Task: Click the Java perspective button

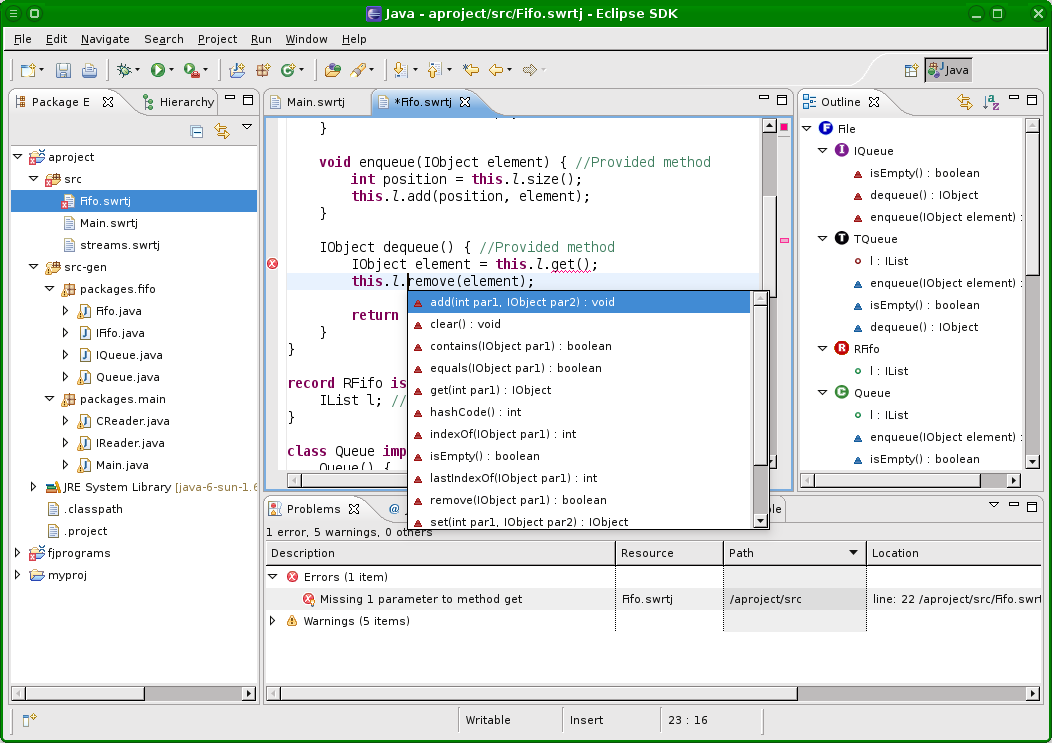Action: click(x=948, y=70)
